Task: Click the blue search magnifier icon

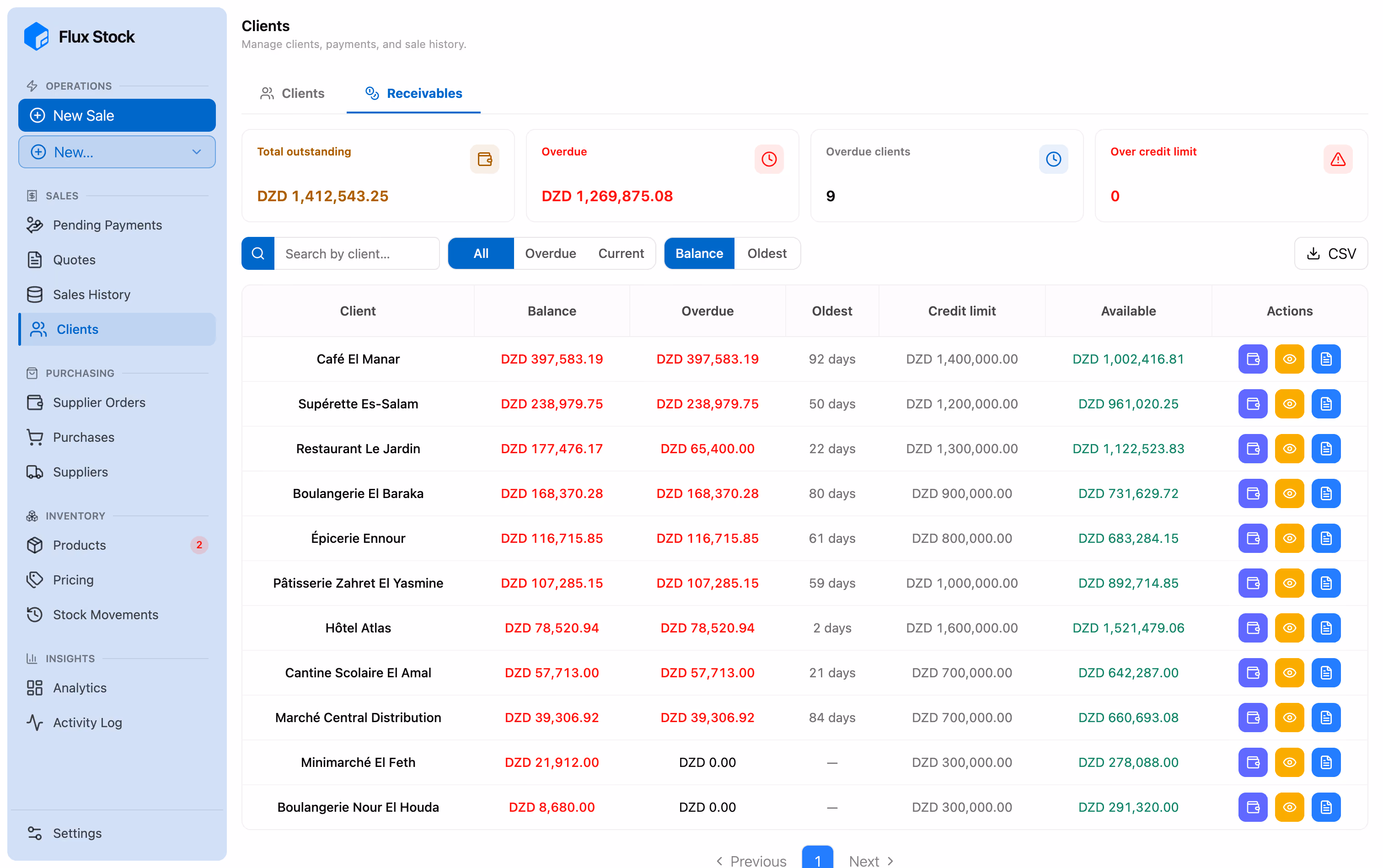Action: click(258, 253)
